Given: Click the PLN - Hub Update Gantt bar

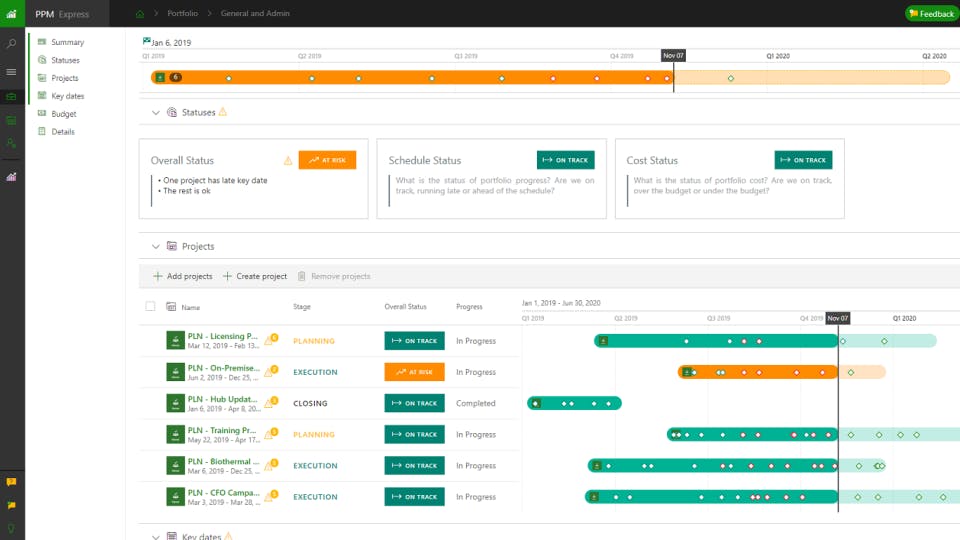Looking at the screenshot, I should click(574, 403).
